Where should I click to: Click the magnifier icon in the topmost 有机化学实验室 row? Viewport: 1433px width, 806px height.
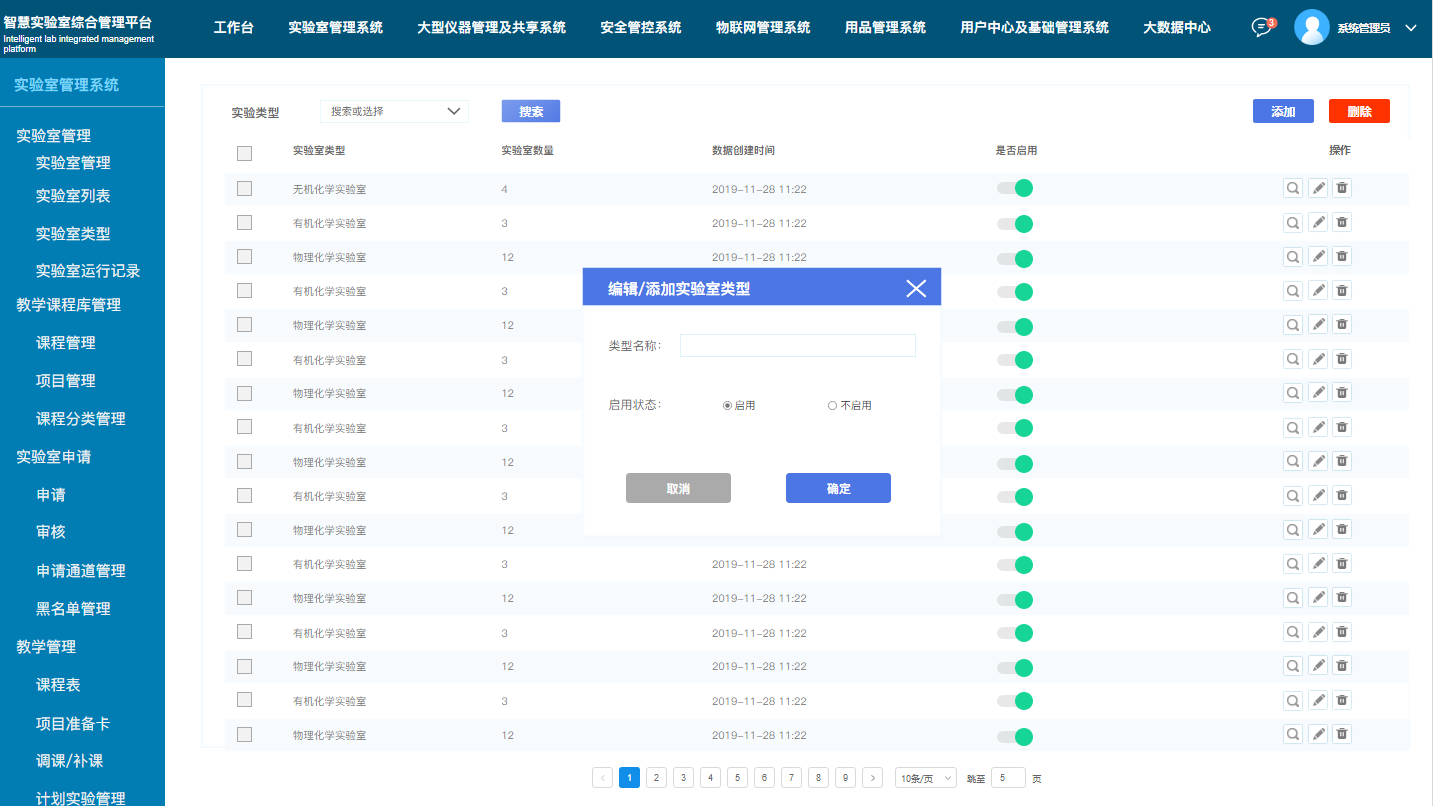[1293, 222]
